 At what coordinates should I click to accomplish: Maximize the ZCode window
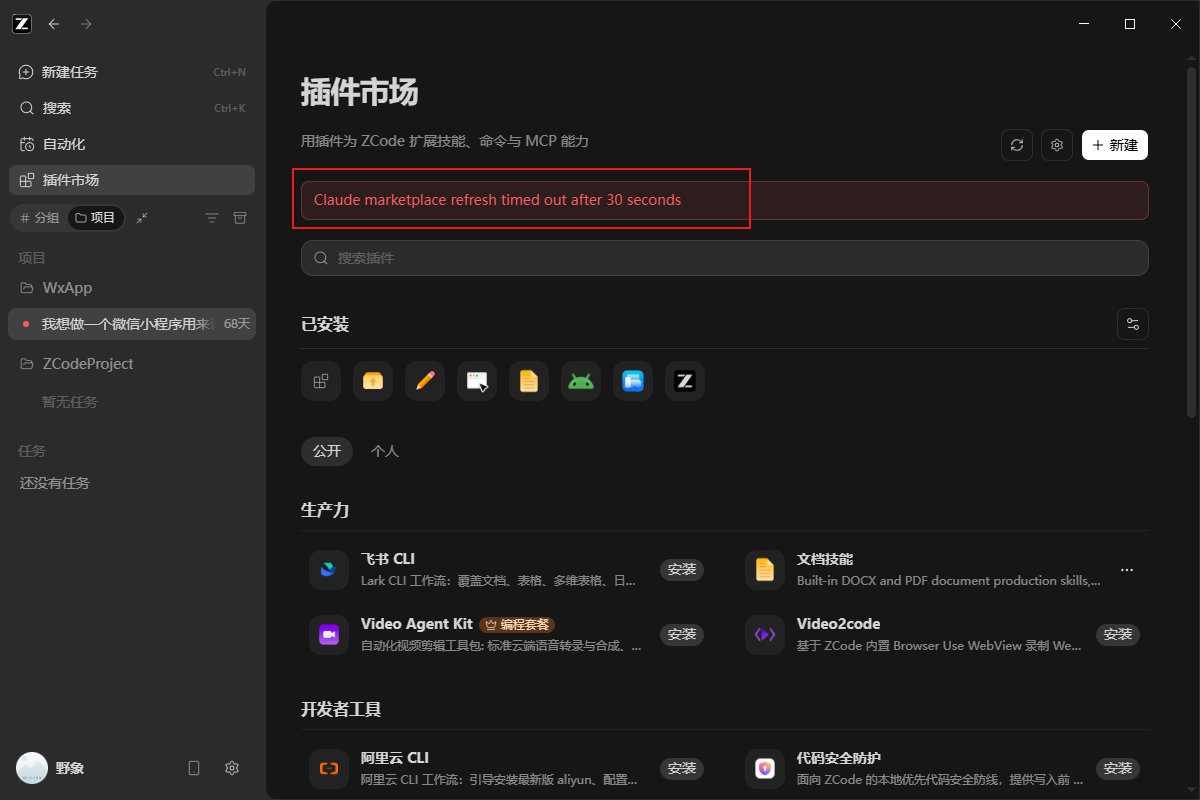click(x=1130, y=24)
